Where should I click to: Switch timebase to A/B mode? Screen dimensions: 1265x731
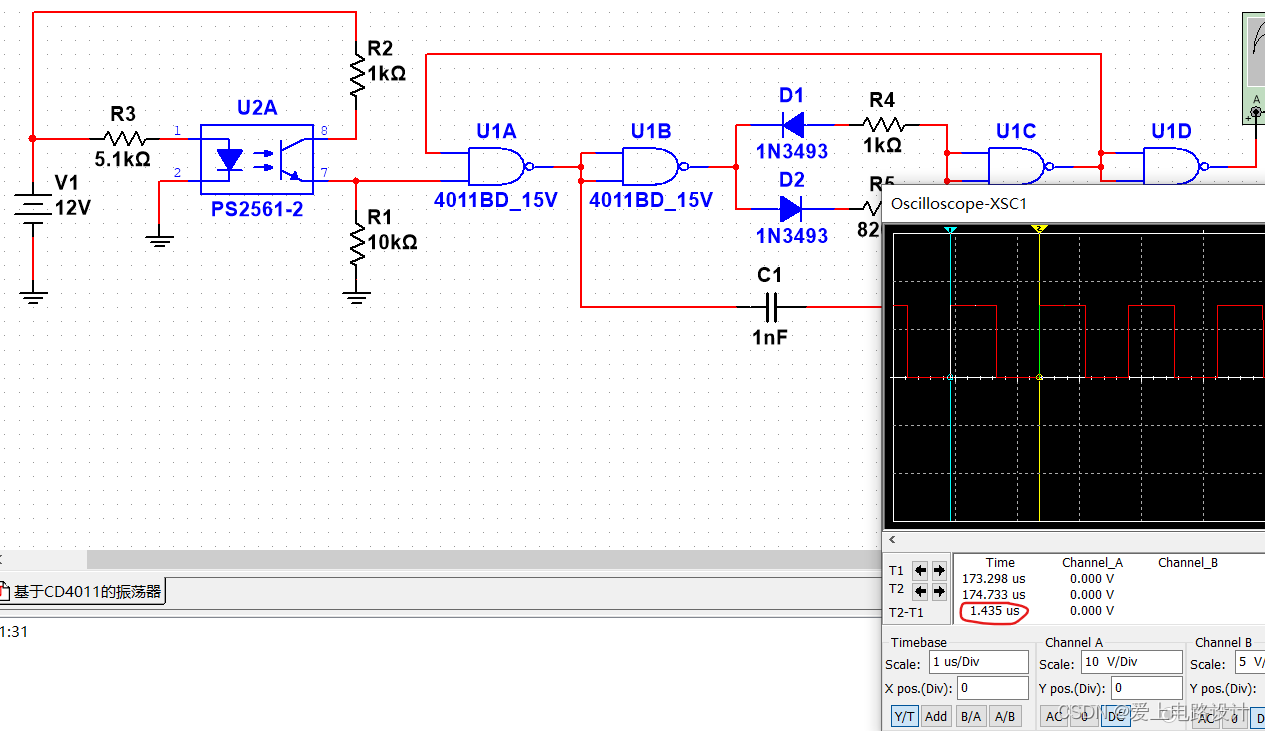coord(1005,716)
